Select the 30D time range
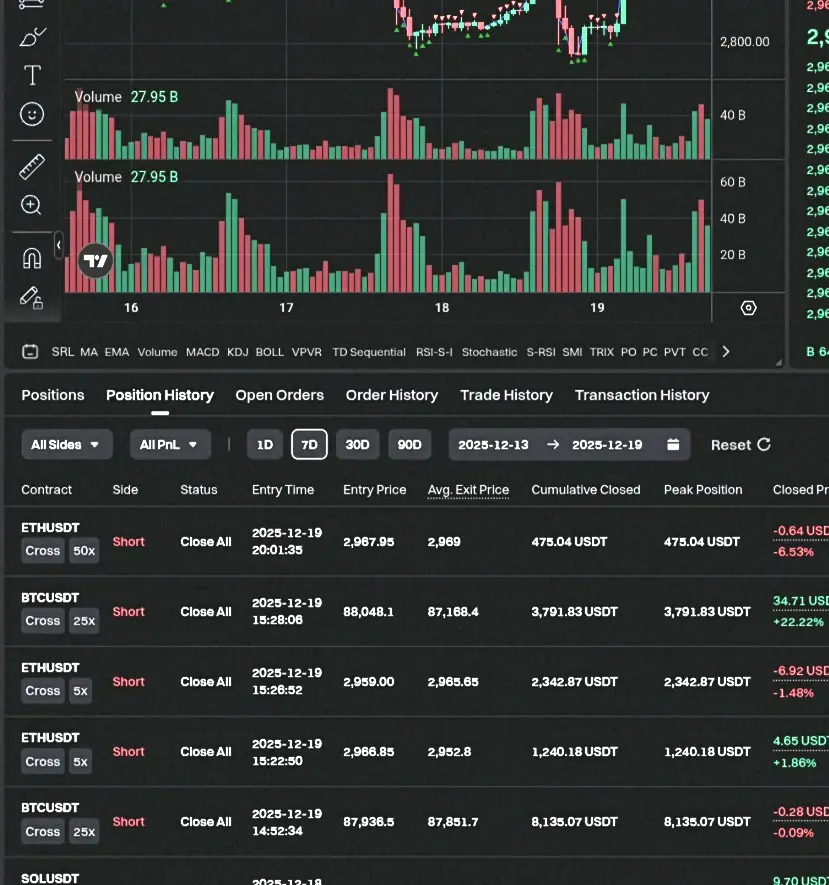The height and width of the screenshot is (885, 829). (357, 445)
